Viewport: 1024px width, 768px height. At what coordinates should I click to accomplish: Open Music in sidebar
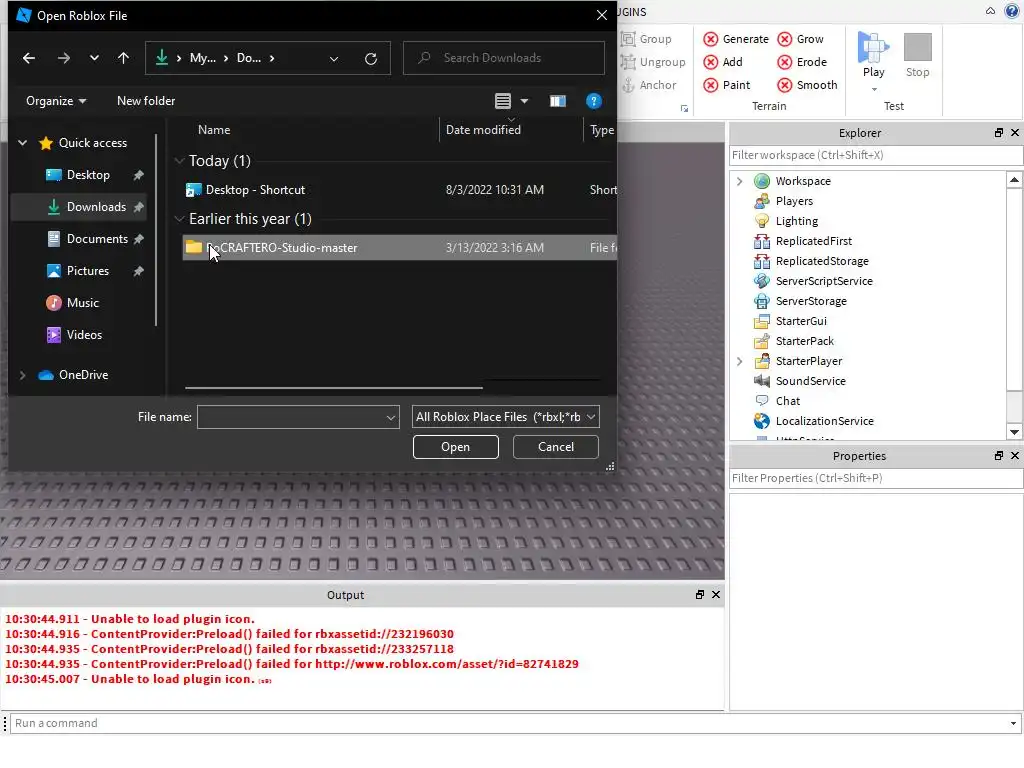coord(82,303)
